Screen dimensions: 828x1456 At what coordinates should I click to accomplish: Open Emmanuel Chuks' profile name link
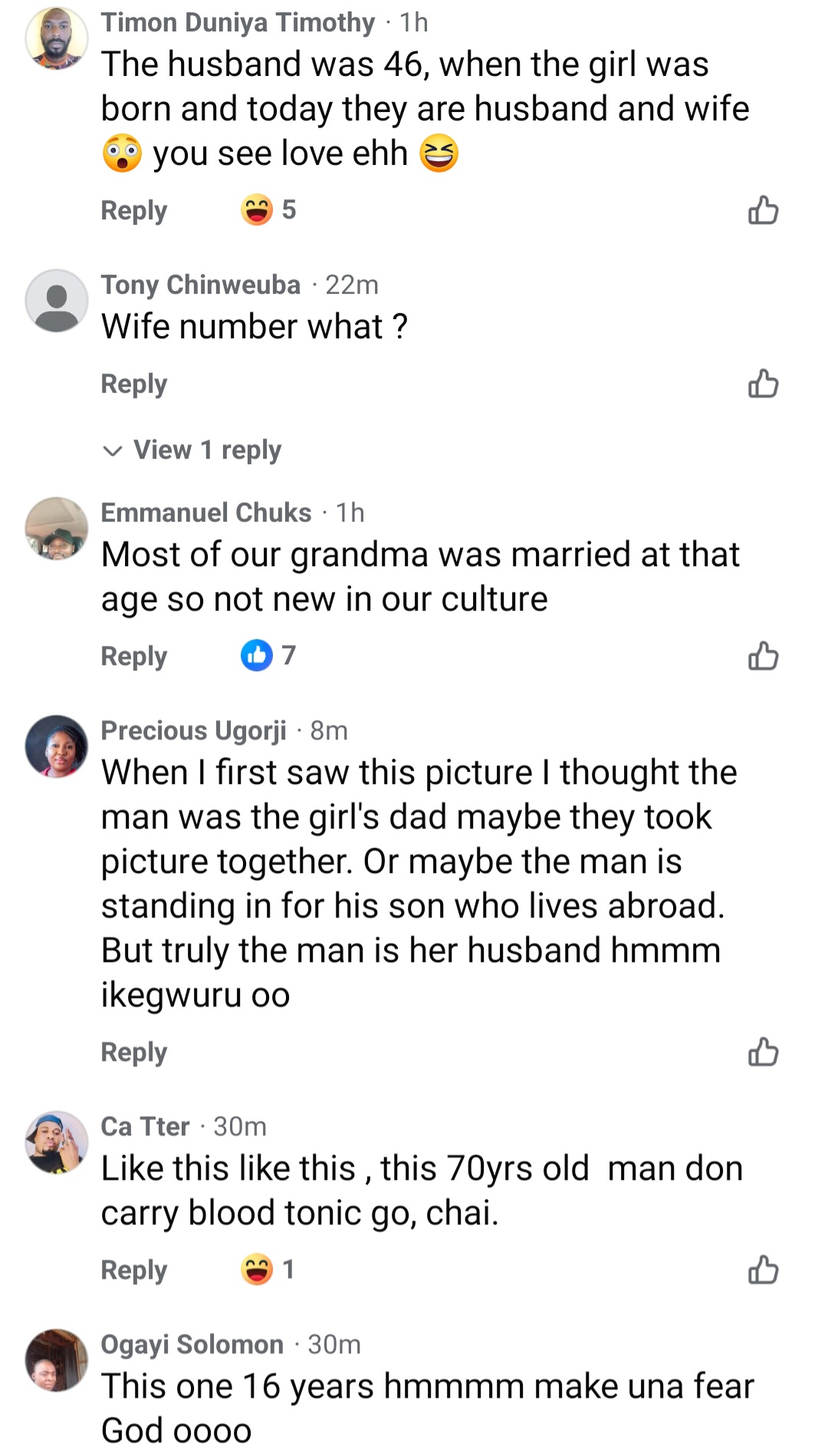point(206,512)
